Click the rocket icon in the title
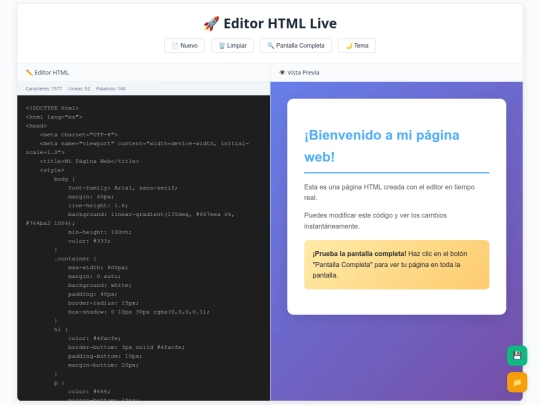The height and width of the screenshot is (405, 540). 211,23
